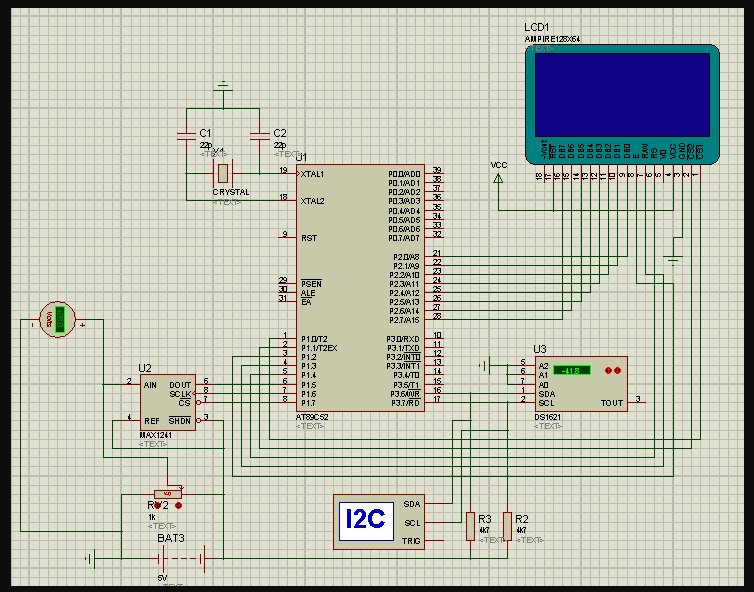Image resolution: width=754 pixels, height=592 pixels.
Task: Click the P3.0/RXD pin label
Action: coord(403,339)
